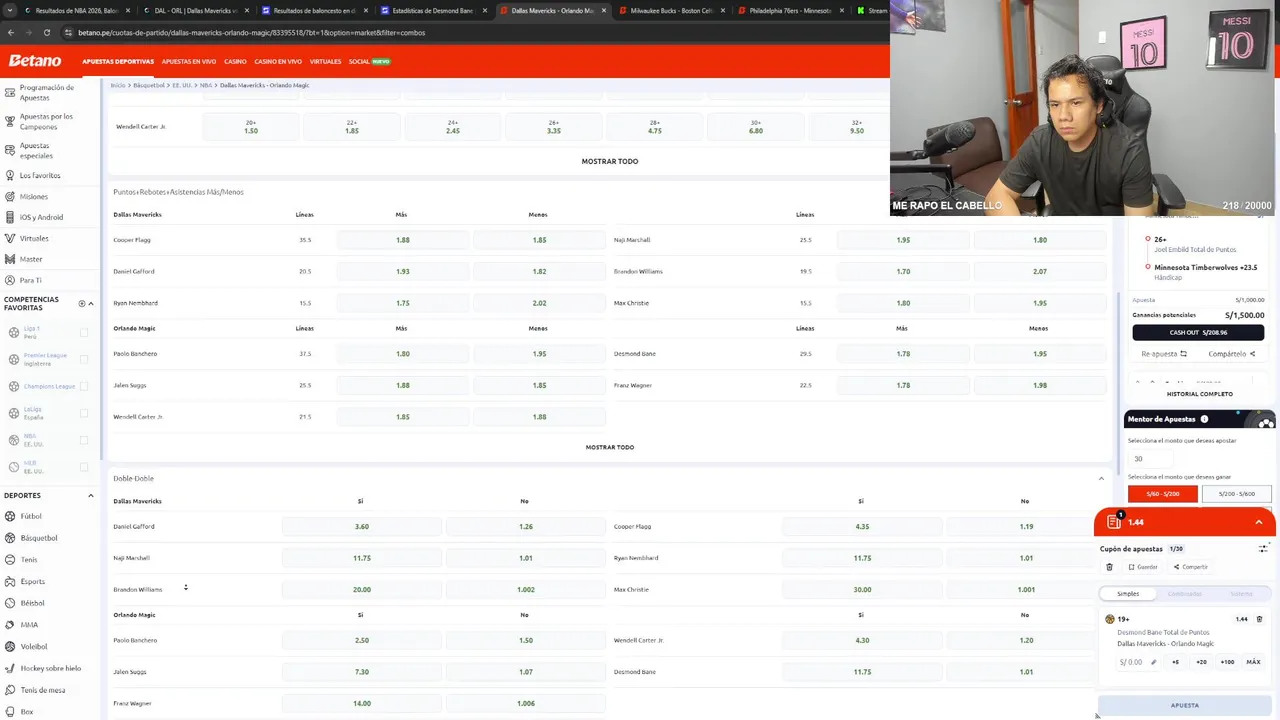Select Básquetbol sport icon
Viewport: 1280px width, 720px height.
(10, 538)
